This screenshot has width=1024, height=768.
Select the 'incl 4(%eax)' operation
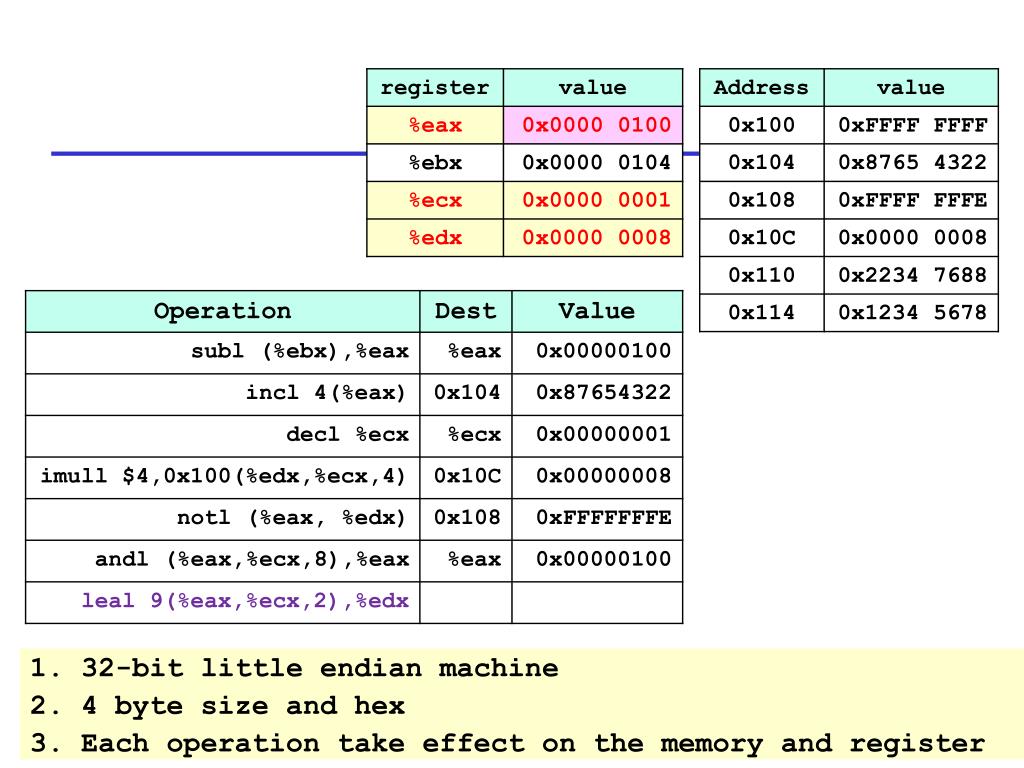click(223, 394)
